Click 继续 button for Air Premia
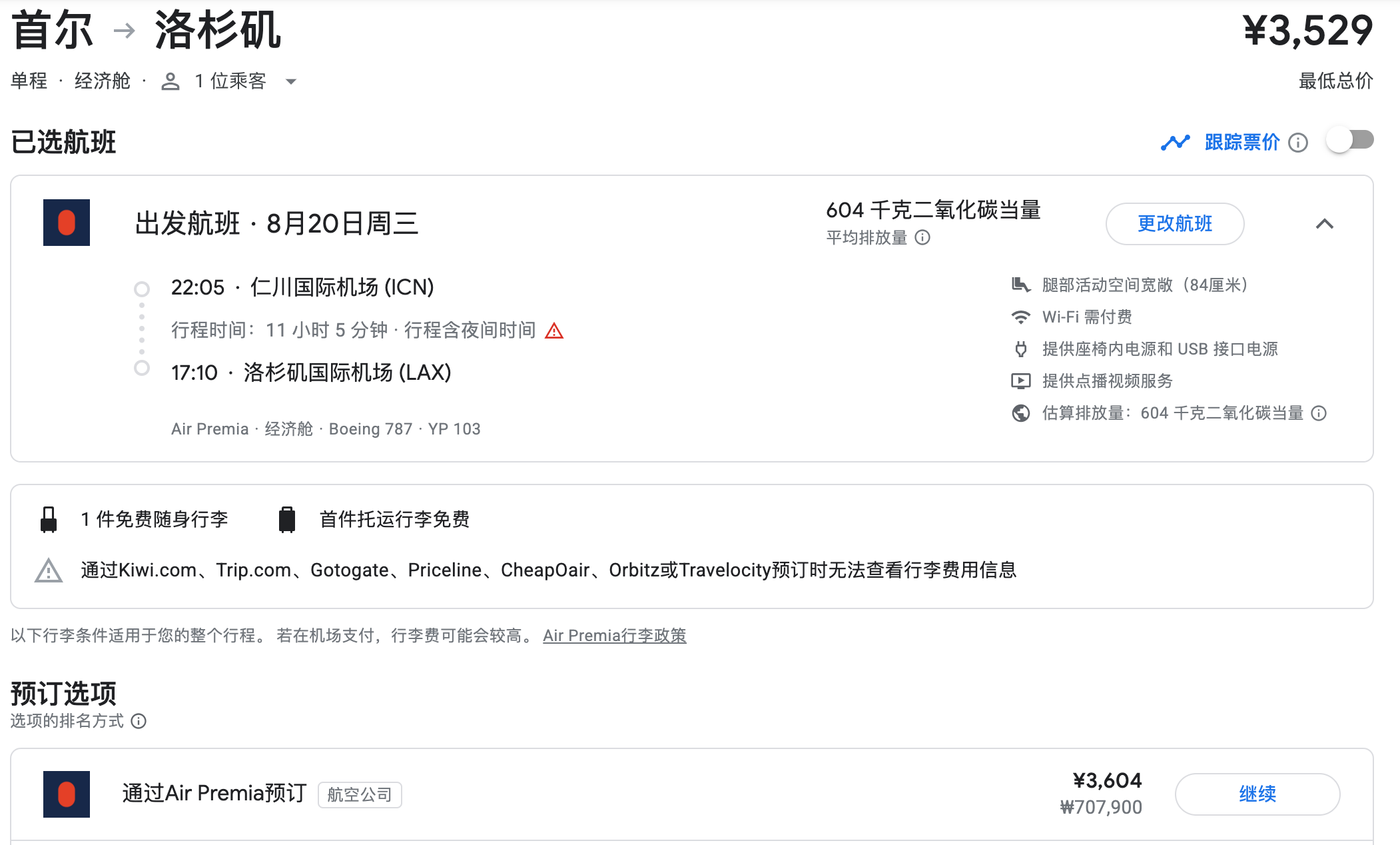Image resolution: width=1400 pixels, height=845 pixels. (1257, 794)
